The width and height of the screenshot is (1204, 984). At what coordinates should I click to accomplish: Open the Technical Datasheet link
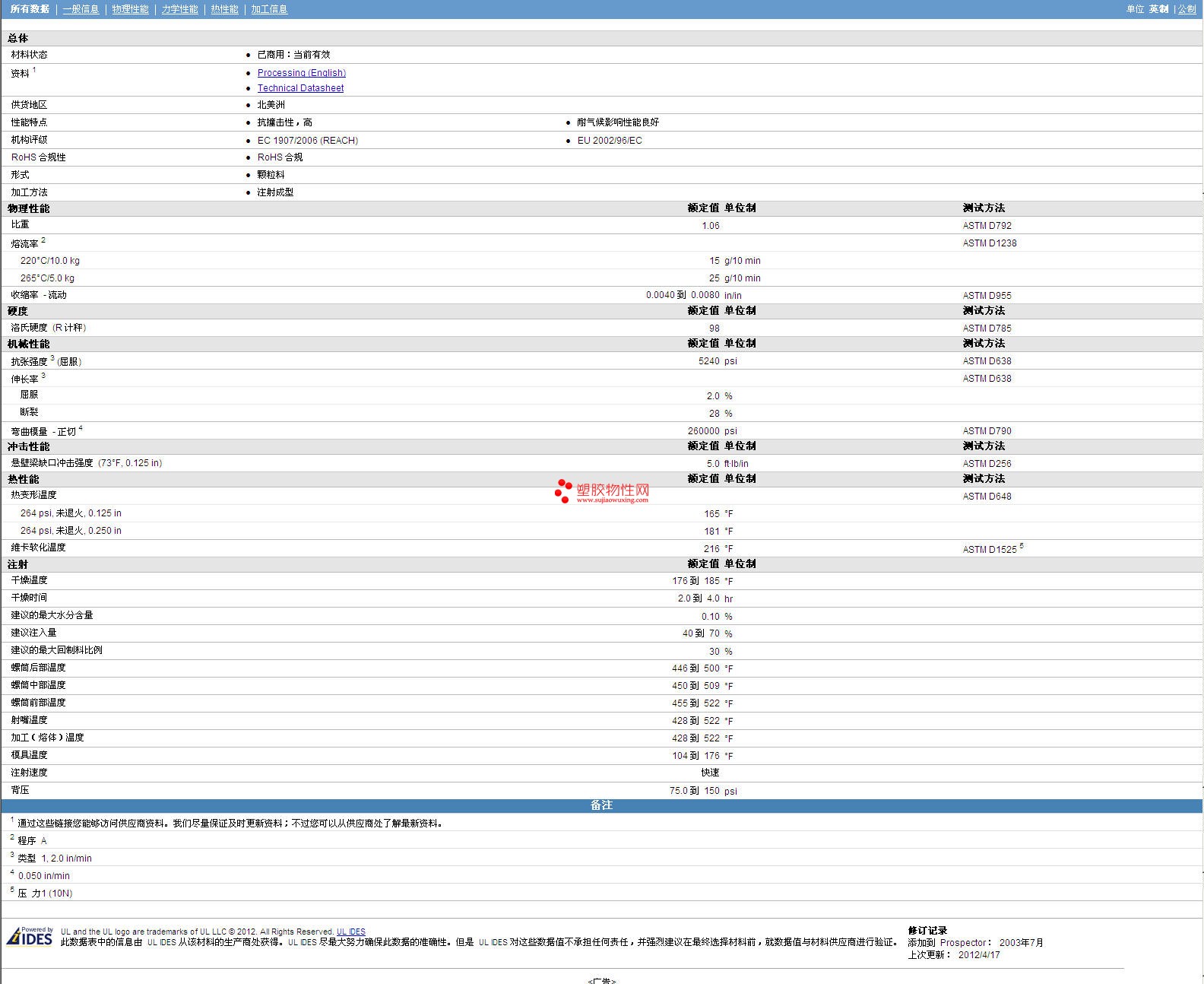[x=300, y=88]
